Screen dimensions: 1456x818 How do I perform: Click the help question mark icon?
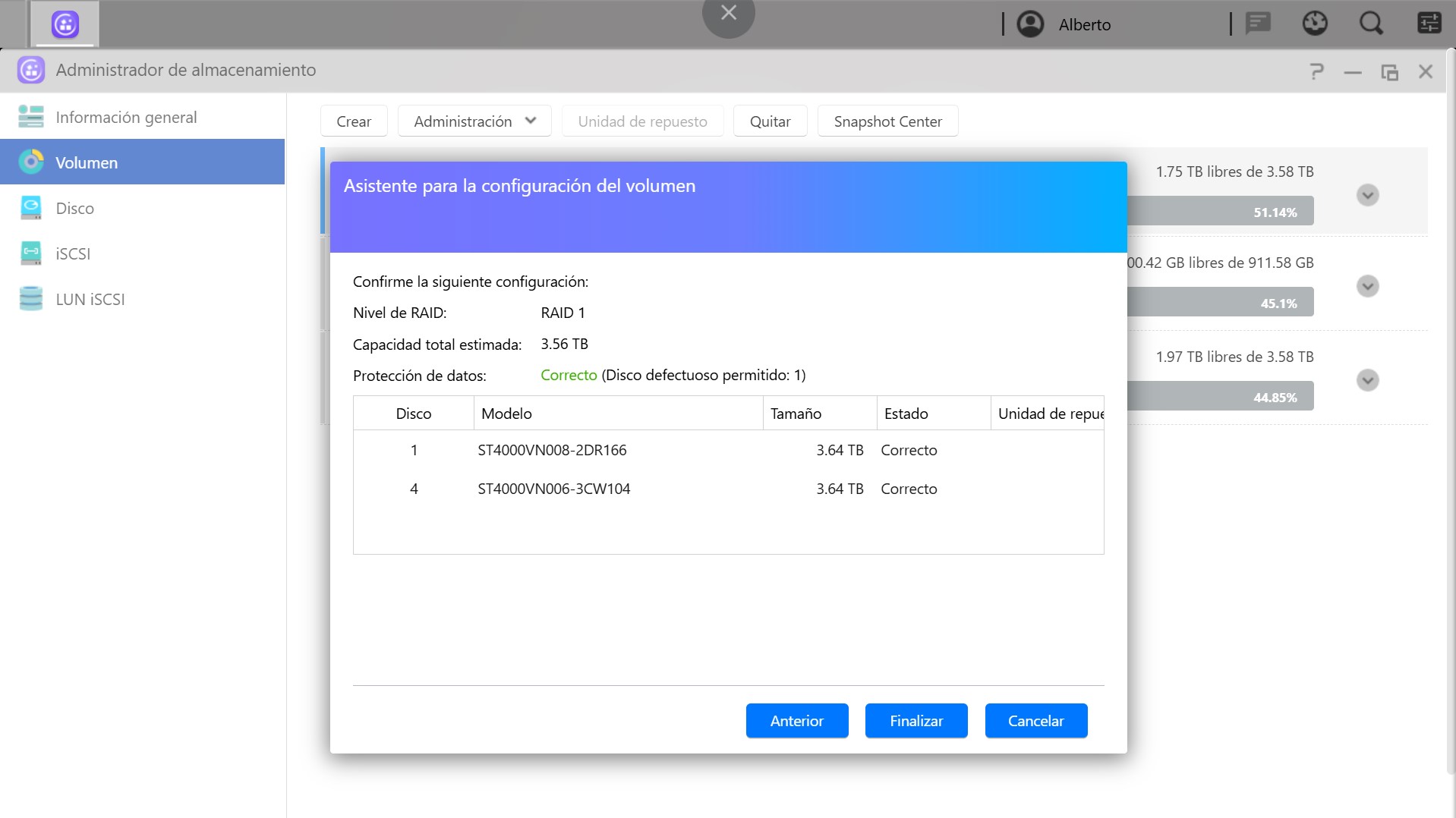pyautogui.click(x=1317, y=71)
